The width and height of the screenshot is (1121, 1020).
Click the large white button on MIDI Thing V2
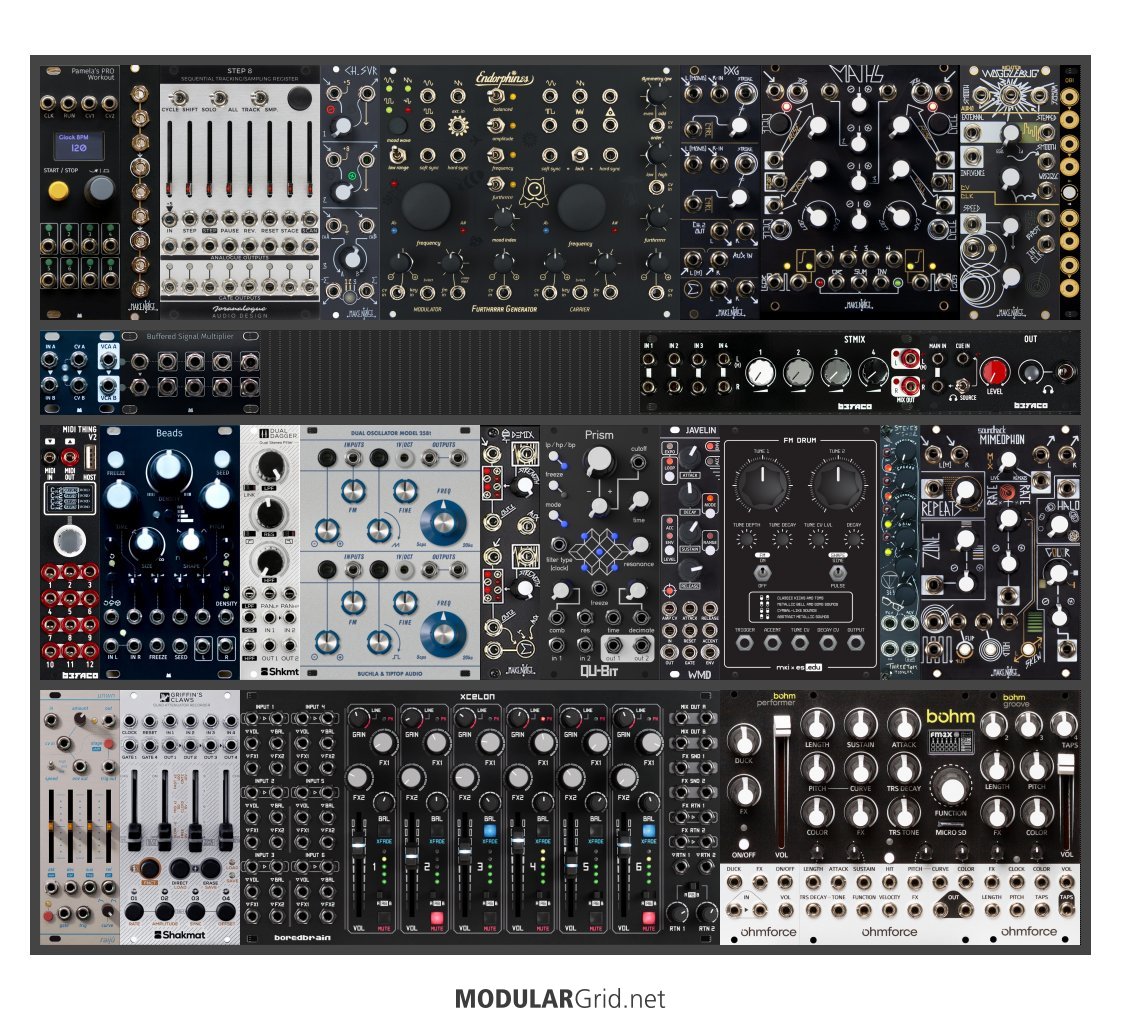tap(69, 541)
